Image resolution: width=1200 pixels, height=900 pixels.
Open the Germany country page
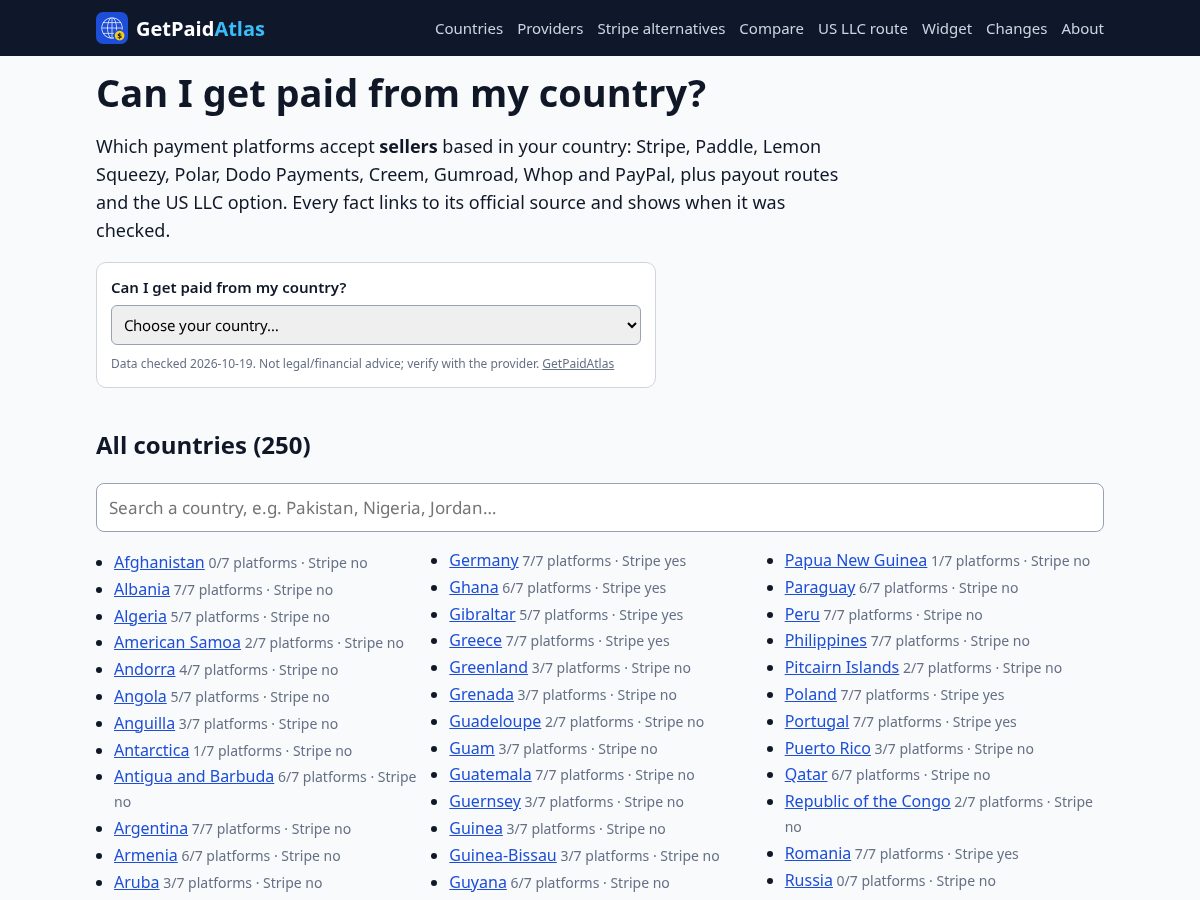tap(484, 560)
